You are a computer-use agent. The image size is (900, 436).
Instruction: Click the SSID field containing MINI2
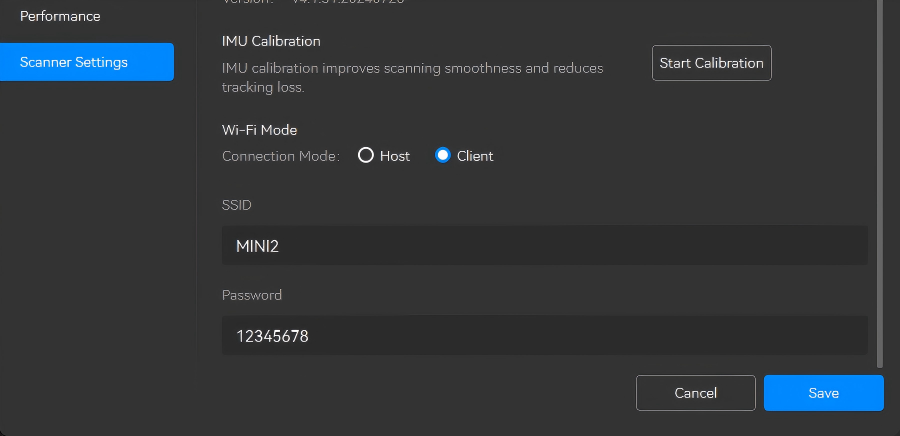[544, 245]
